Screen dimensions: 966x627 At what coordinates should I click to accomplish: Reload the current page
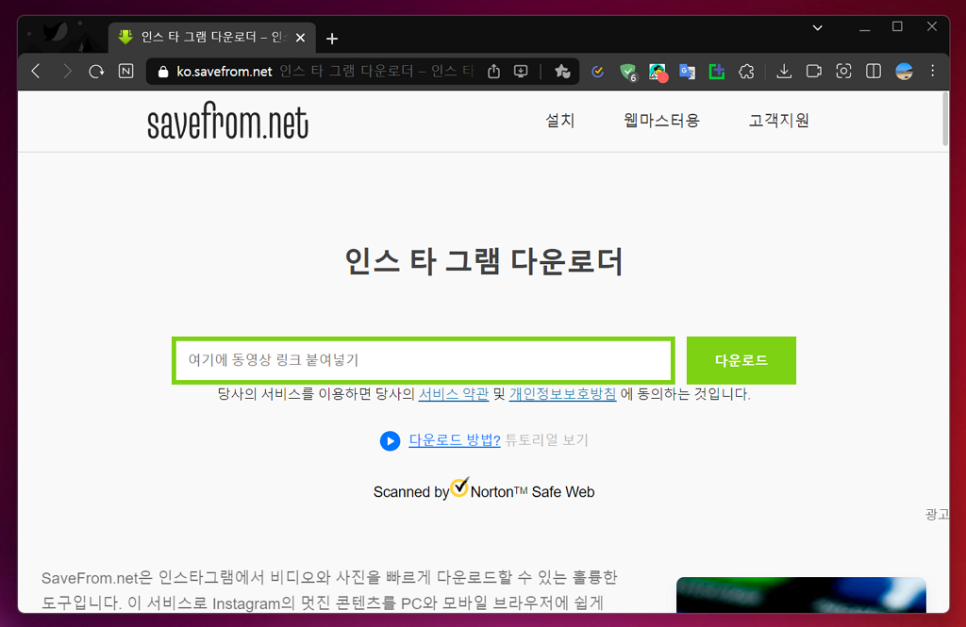click(x=96, y=71)
